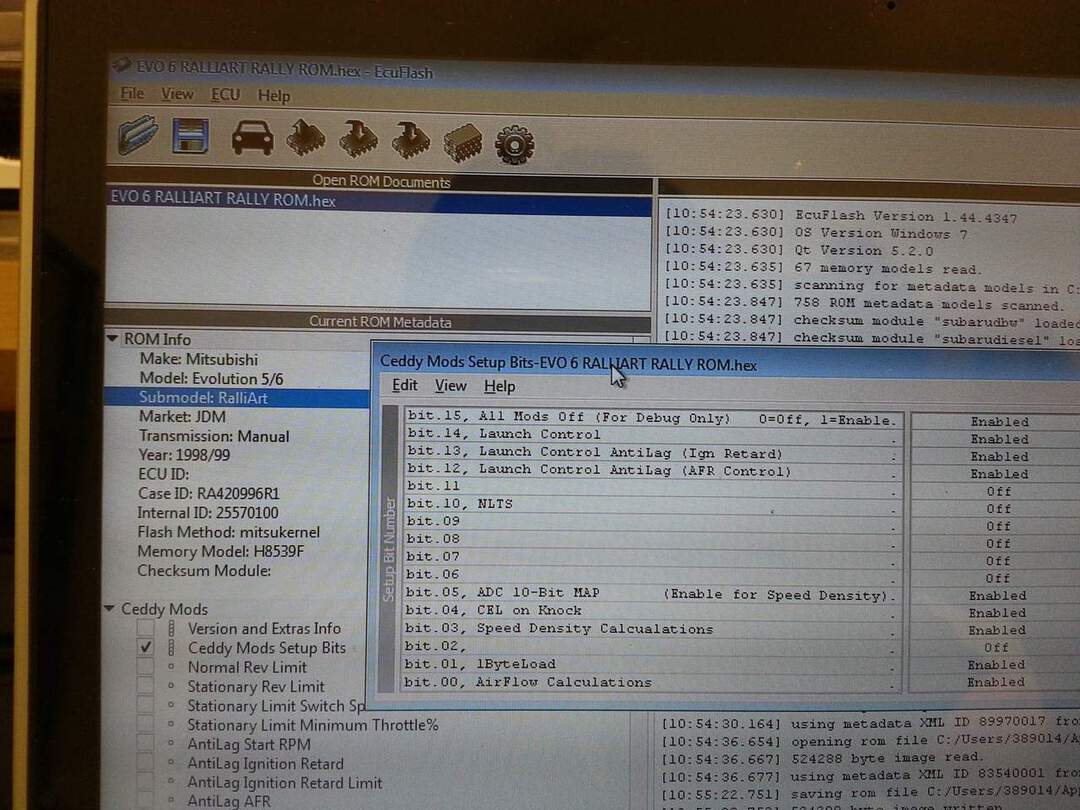Open the File menu in the main window

132,93
